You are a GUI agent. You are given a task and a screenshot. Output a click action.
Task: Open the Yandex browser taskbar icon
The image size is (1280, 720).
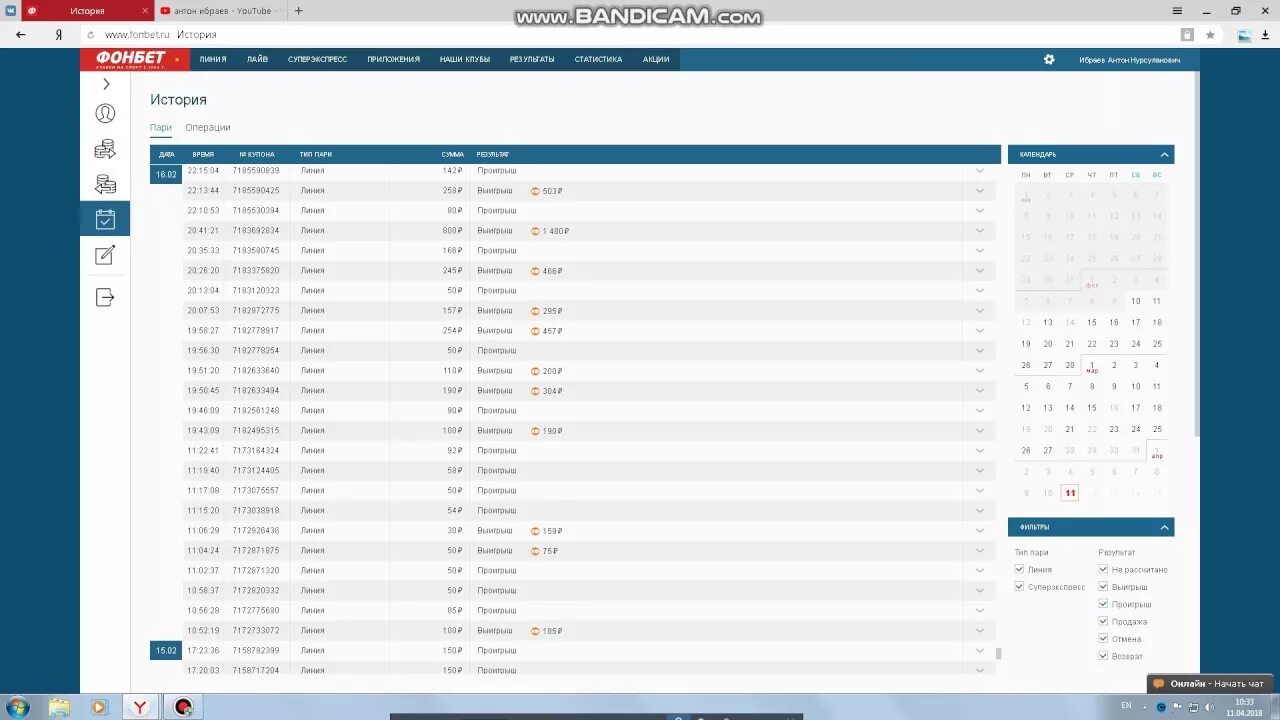(x=141, y=707)
